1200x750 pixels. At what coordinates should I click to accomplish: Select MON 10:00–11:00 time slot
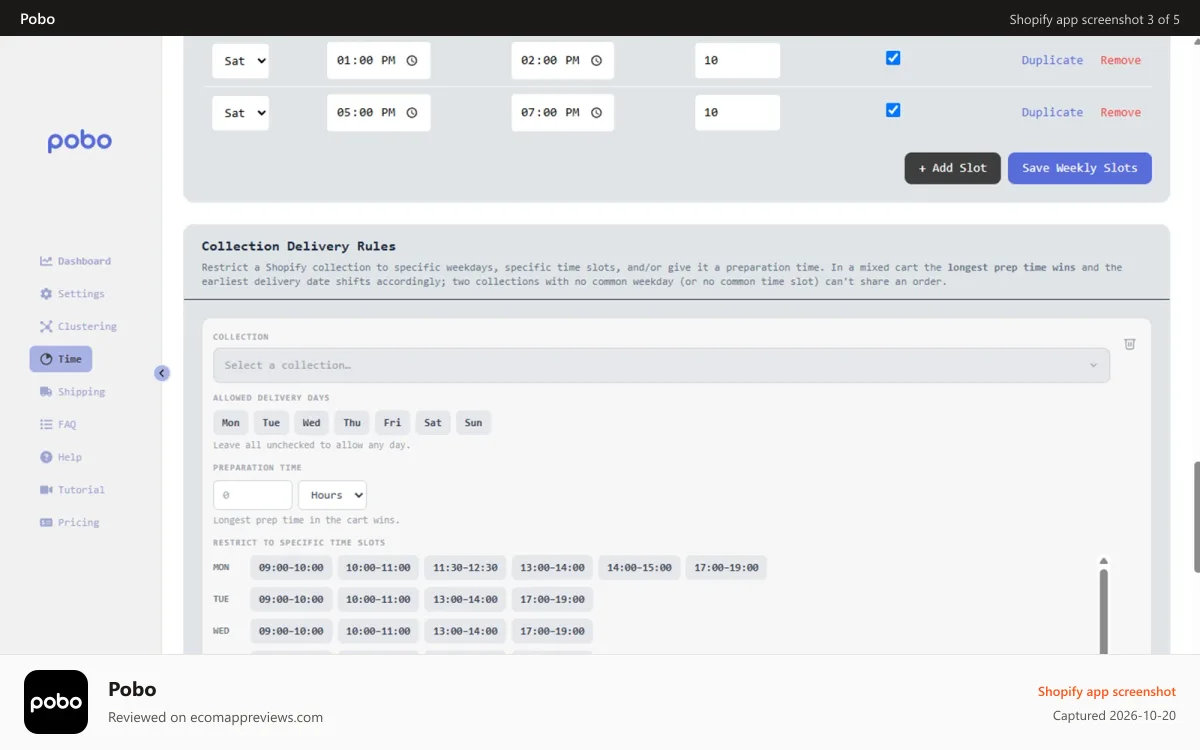pyautogui.click(x=378, y=568)
